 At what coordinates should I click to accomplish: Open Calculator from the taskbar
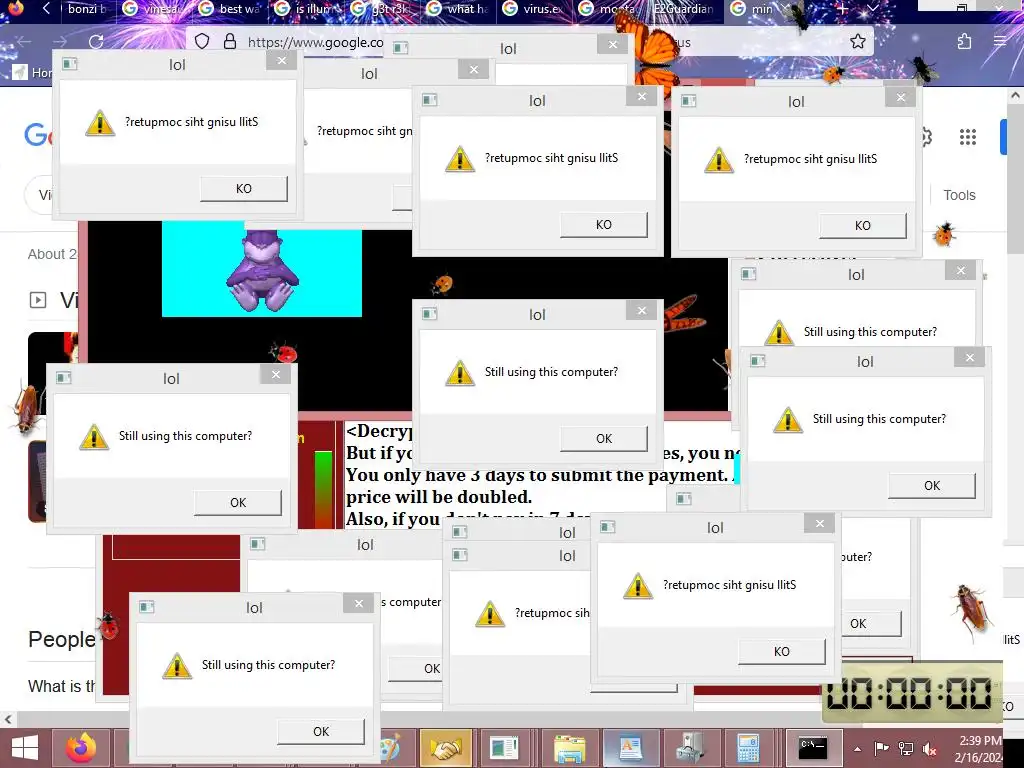(749, 748)
